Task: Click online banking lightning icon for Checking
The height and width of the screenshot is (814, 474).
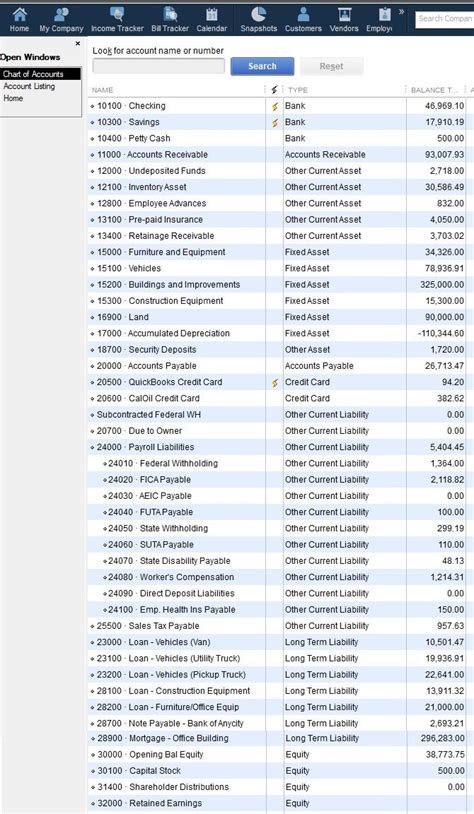Action: point(275,106)
